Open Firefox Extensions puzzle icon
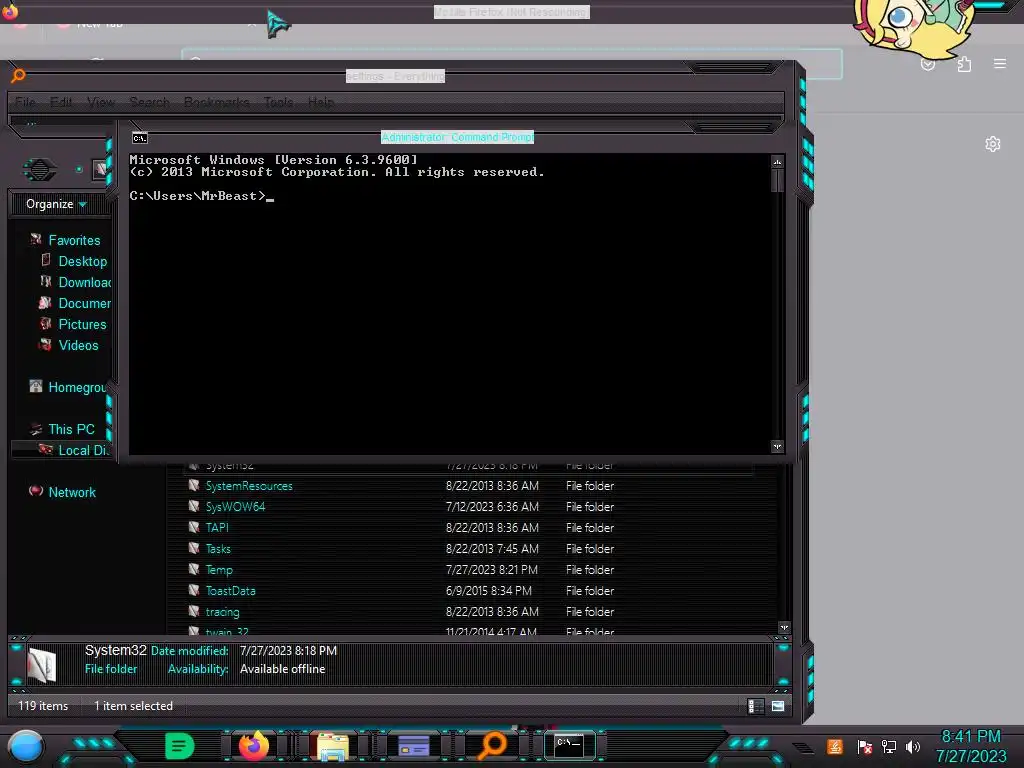Screen dimensions: 1024x768 [x=964, y=63]
